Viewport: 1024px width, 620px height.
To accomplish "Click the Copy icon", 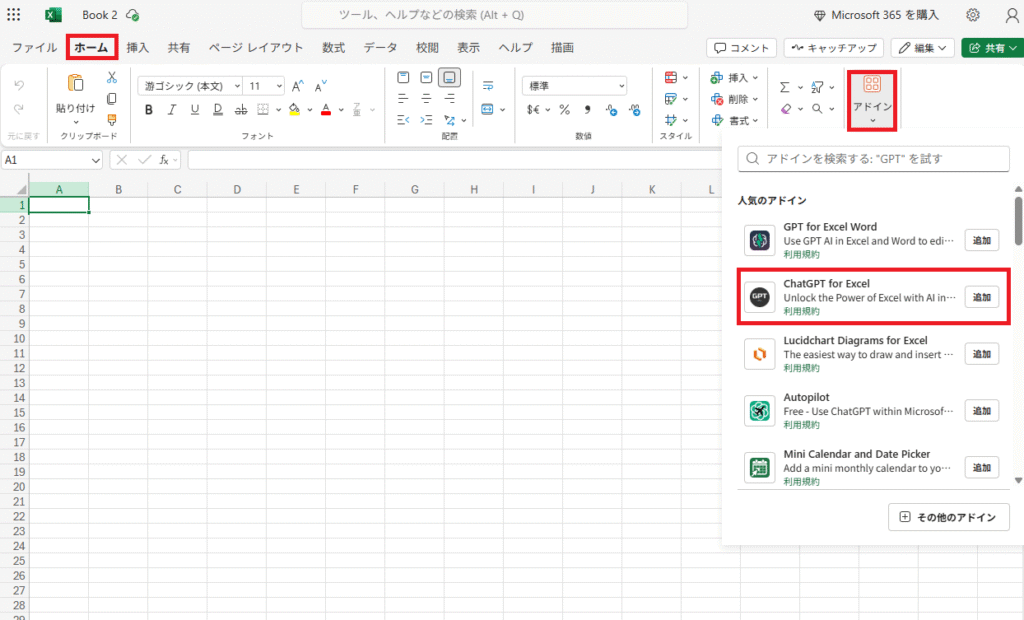I will 112,99.
